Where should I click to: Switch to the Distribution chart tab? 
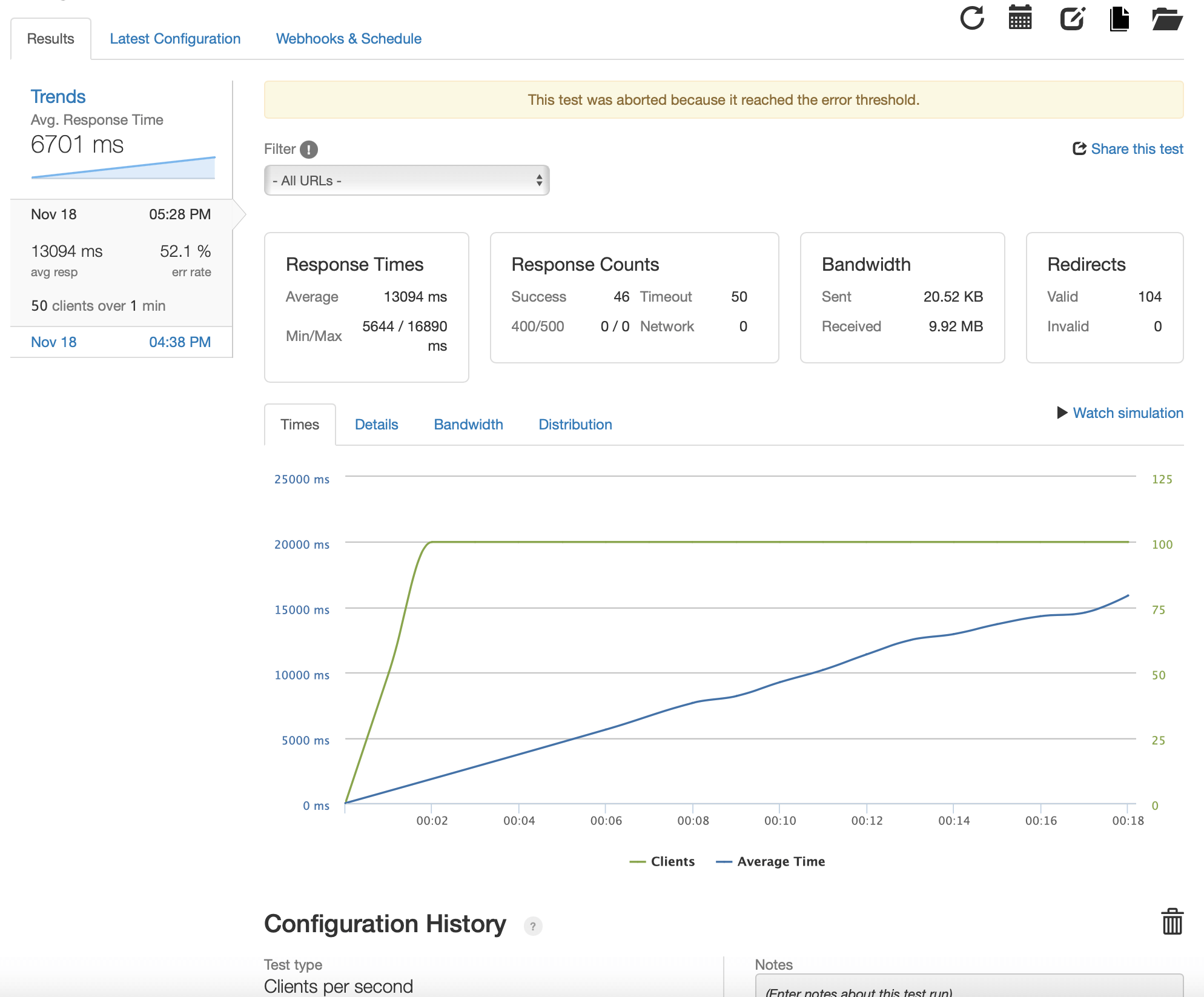click(x=575, y=425)
